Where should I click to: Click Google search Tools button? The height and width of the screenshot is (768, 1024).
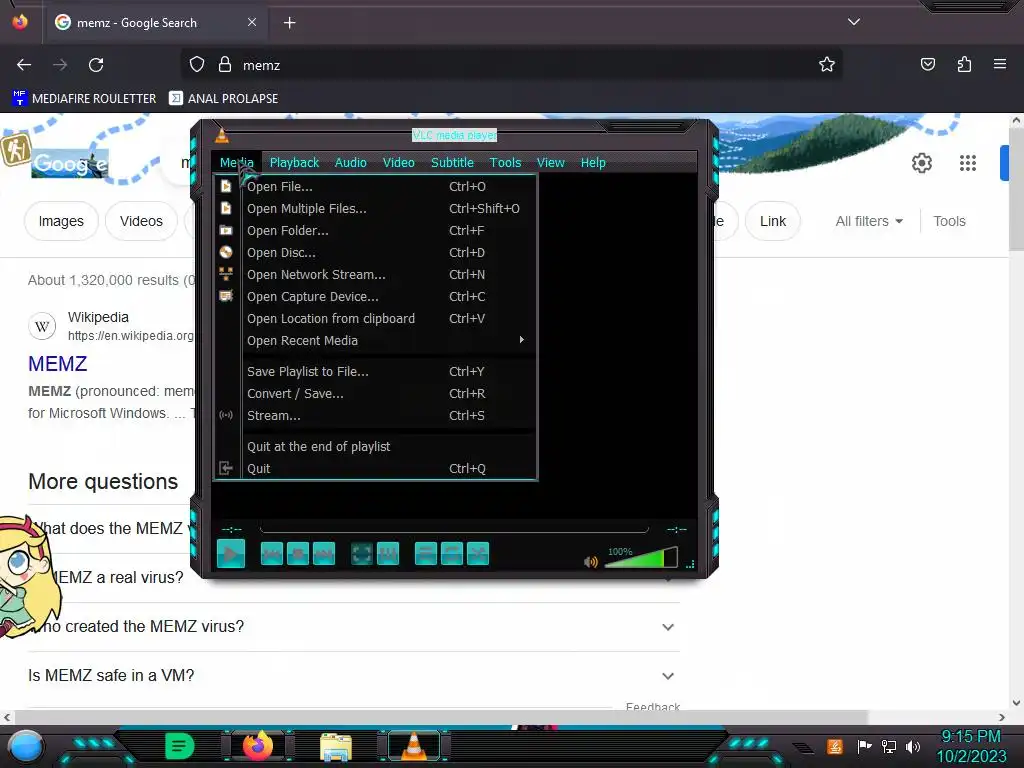(x=949, y=221)
